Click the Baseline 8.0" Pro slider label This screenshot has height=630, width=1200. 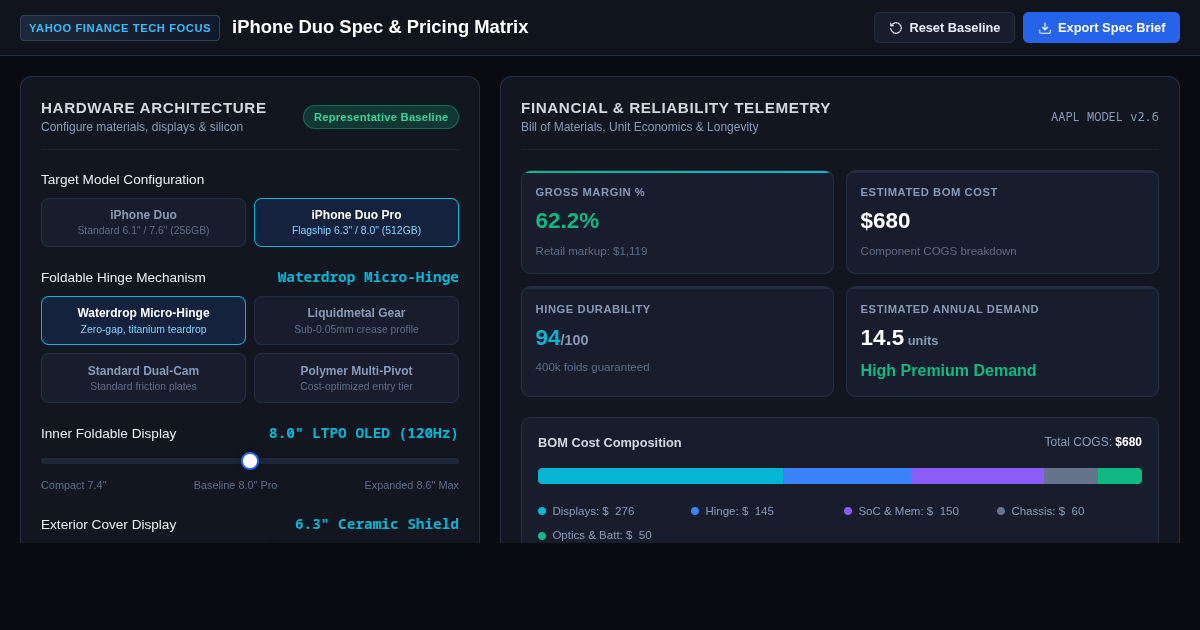point(236,485)
